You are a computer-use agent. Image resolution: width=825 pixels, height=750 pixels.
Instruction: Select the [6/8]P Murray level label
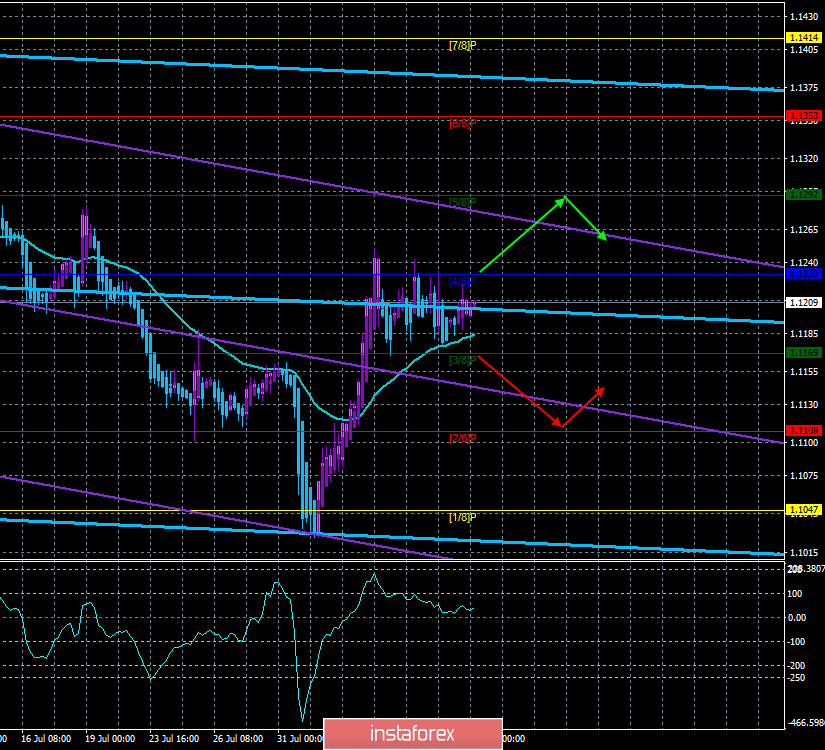(462, 124)
